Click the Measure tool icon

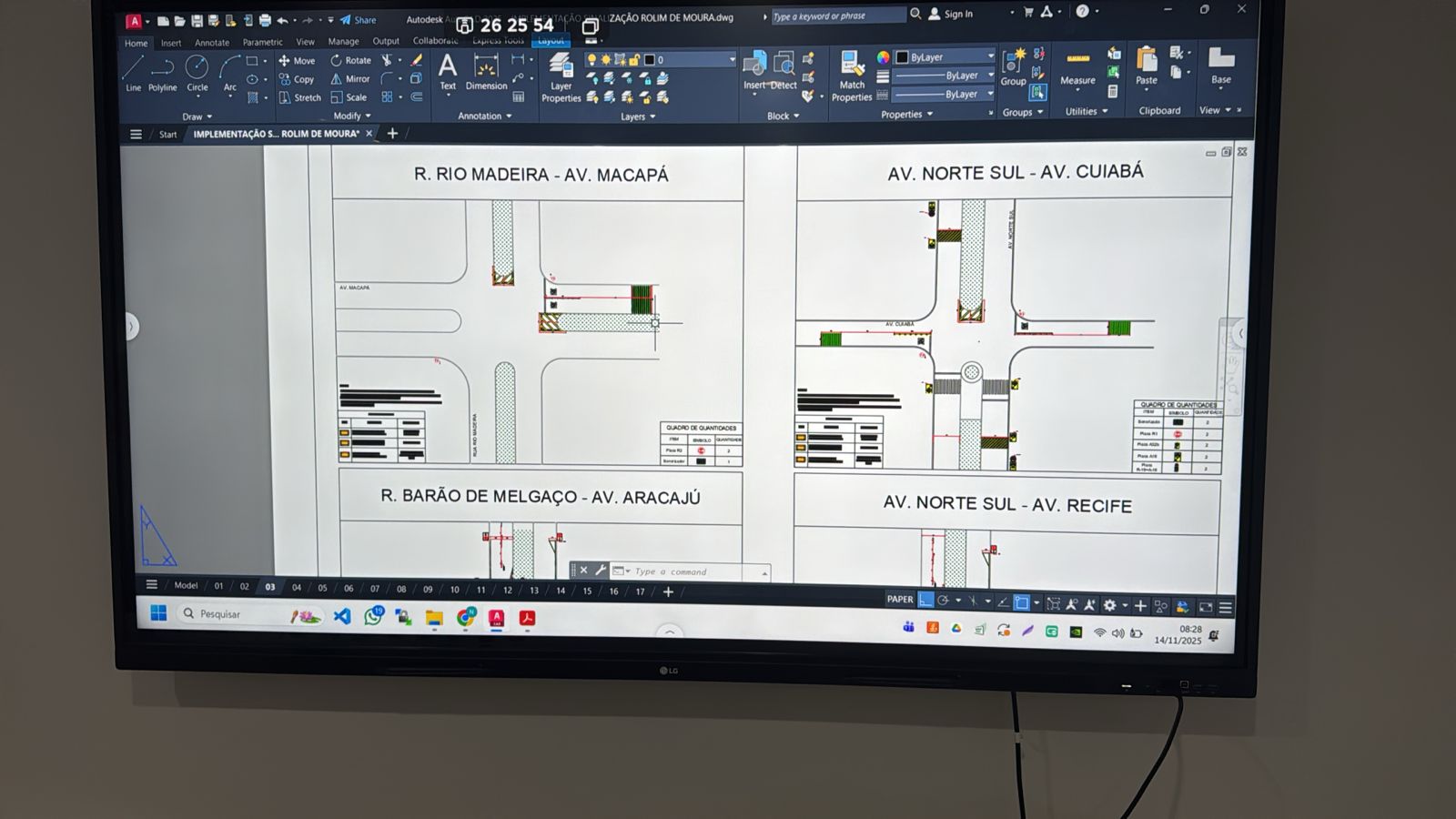[1077, 68]
